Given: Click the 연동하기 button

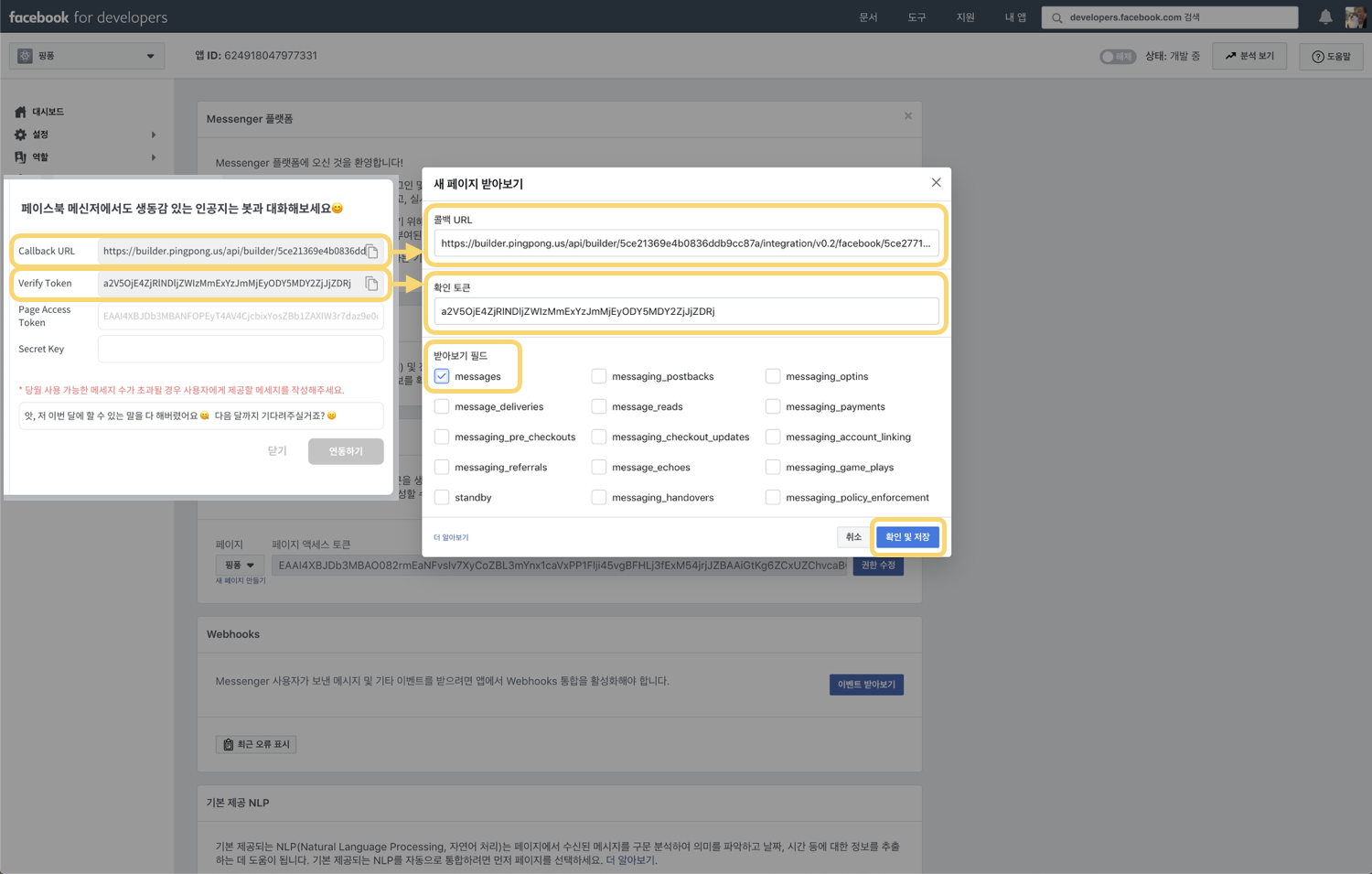Looking at the screenshot, I should coord(346,451).
